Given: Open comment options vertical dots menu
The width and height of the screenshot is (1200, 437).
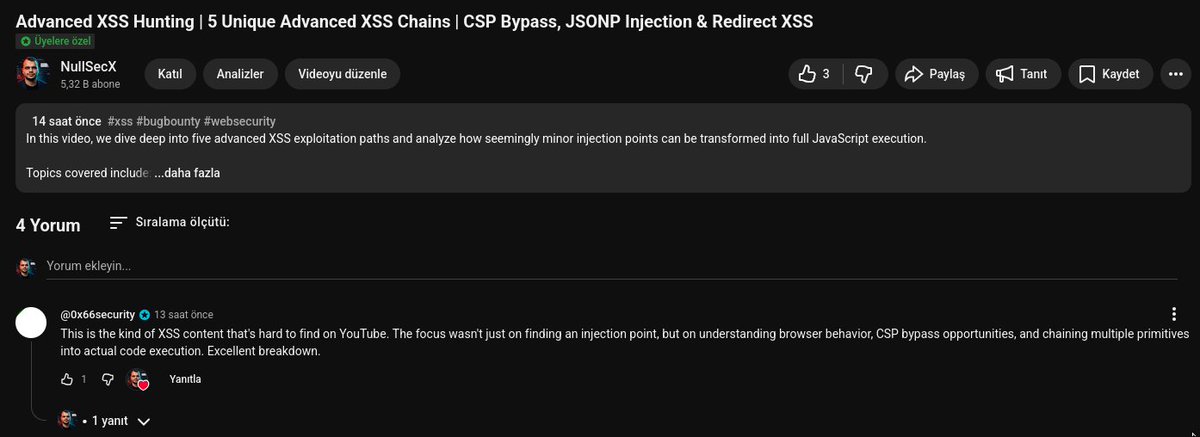Looking at the screenshot, I should click(1175, 314).
